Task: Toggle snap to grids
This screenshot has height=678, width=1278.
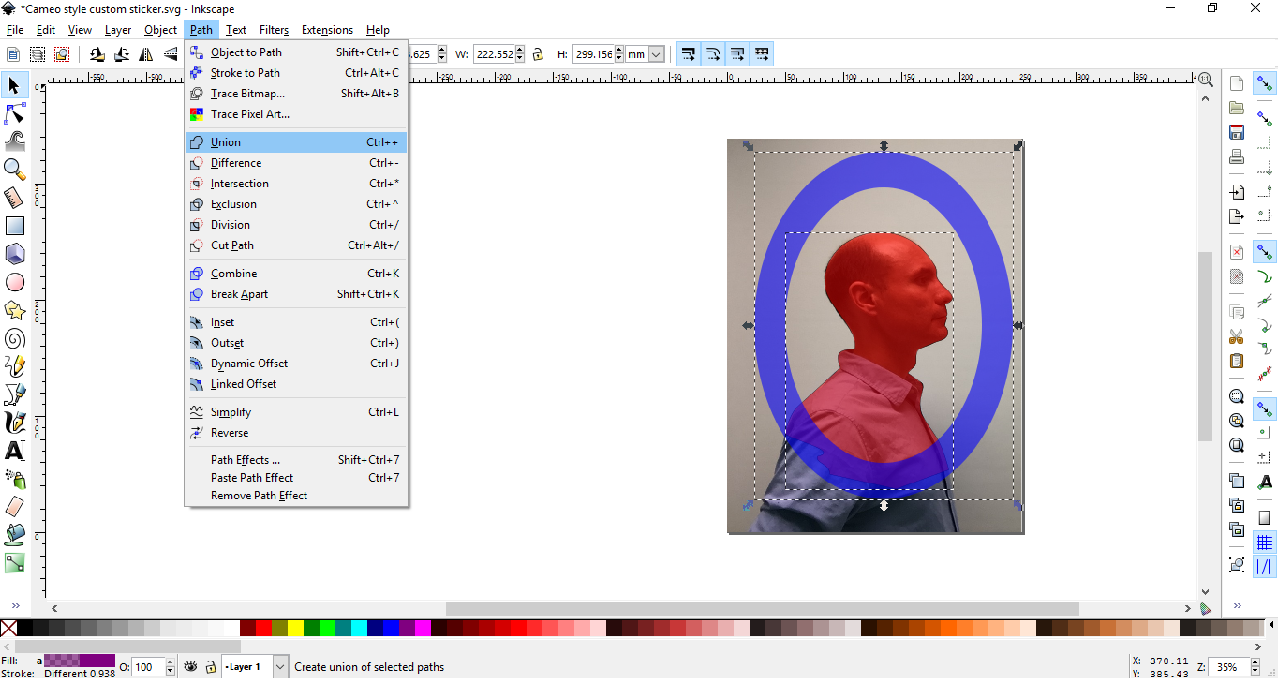Action: point(1265,543)
